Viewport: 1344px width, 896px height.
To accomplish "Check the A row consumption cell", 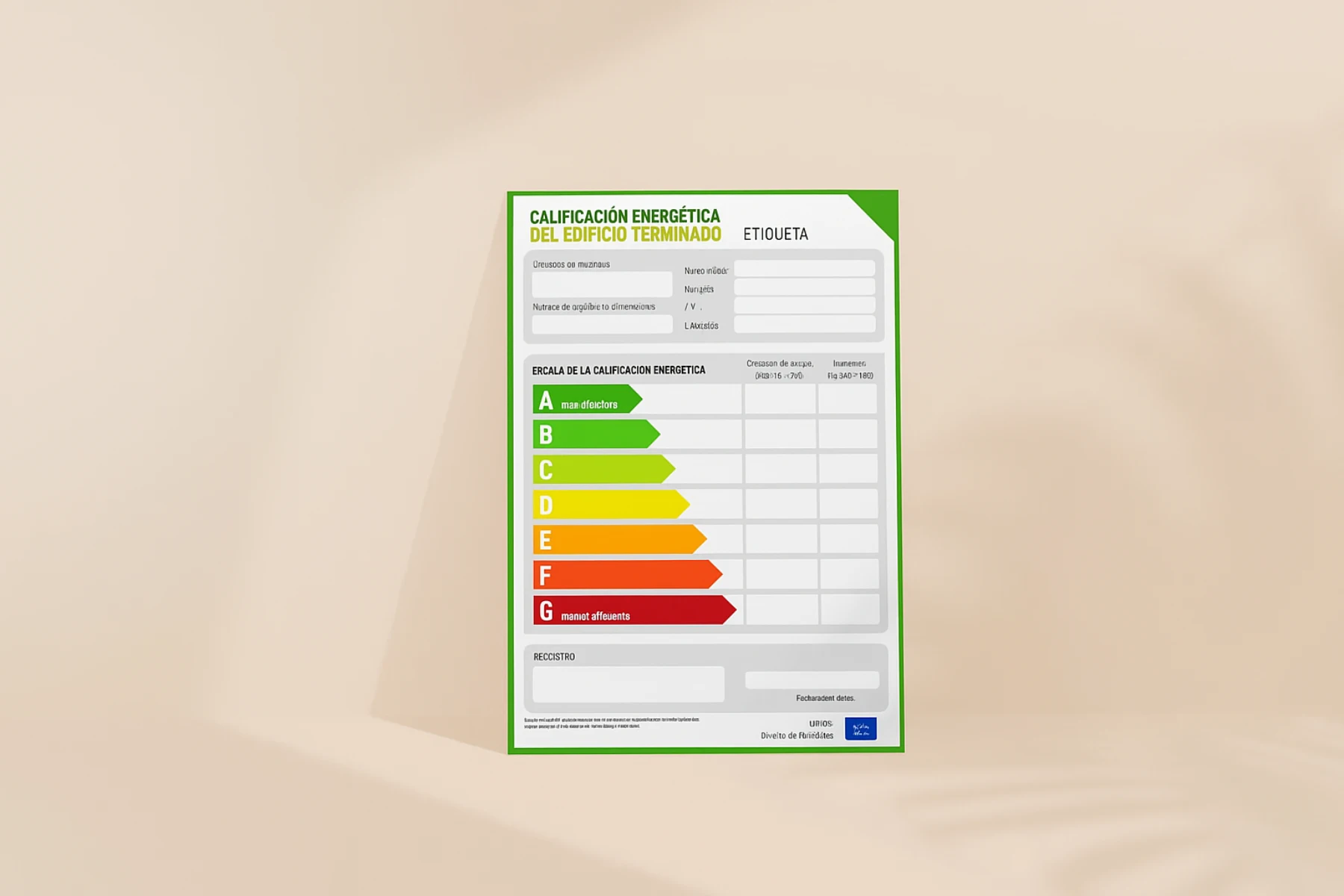I will coord(778,401).
